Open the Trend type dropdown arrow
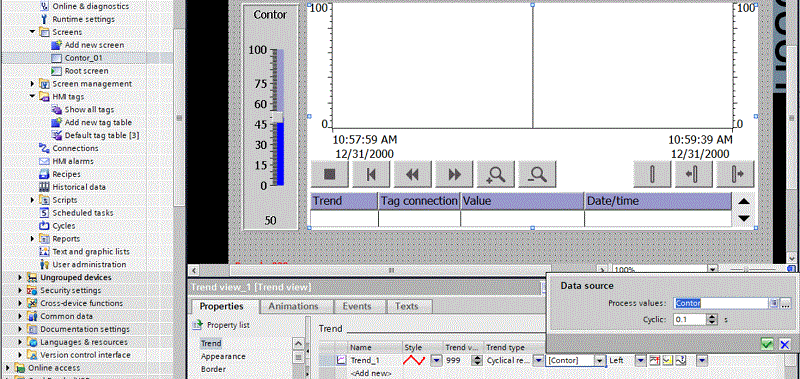The image size is (800, 379). click(x=538, y=360)
